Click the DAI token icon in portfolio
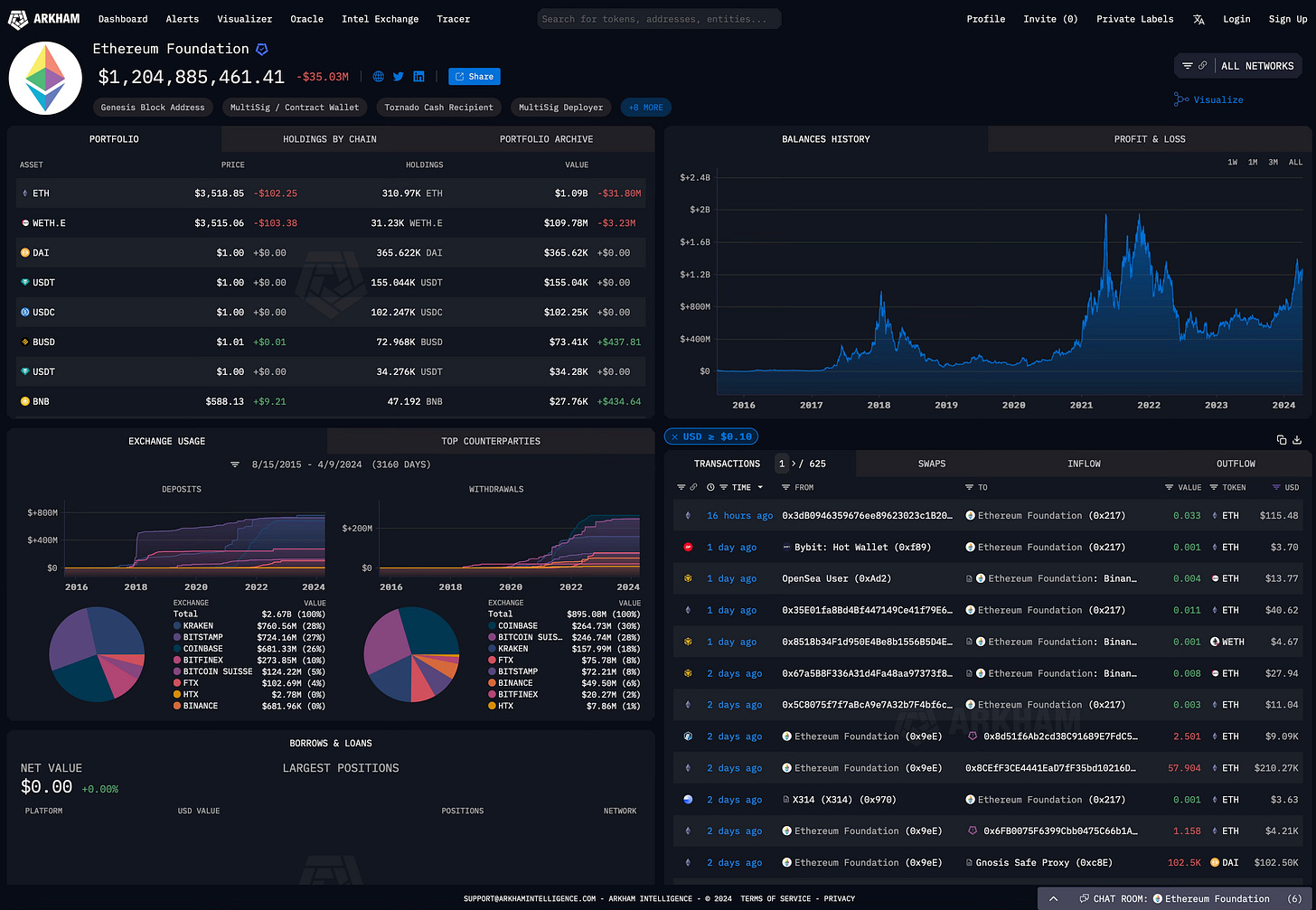Viewport: 1316px width, 910px height. click(x=25, y=253)
